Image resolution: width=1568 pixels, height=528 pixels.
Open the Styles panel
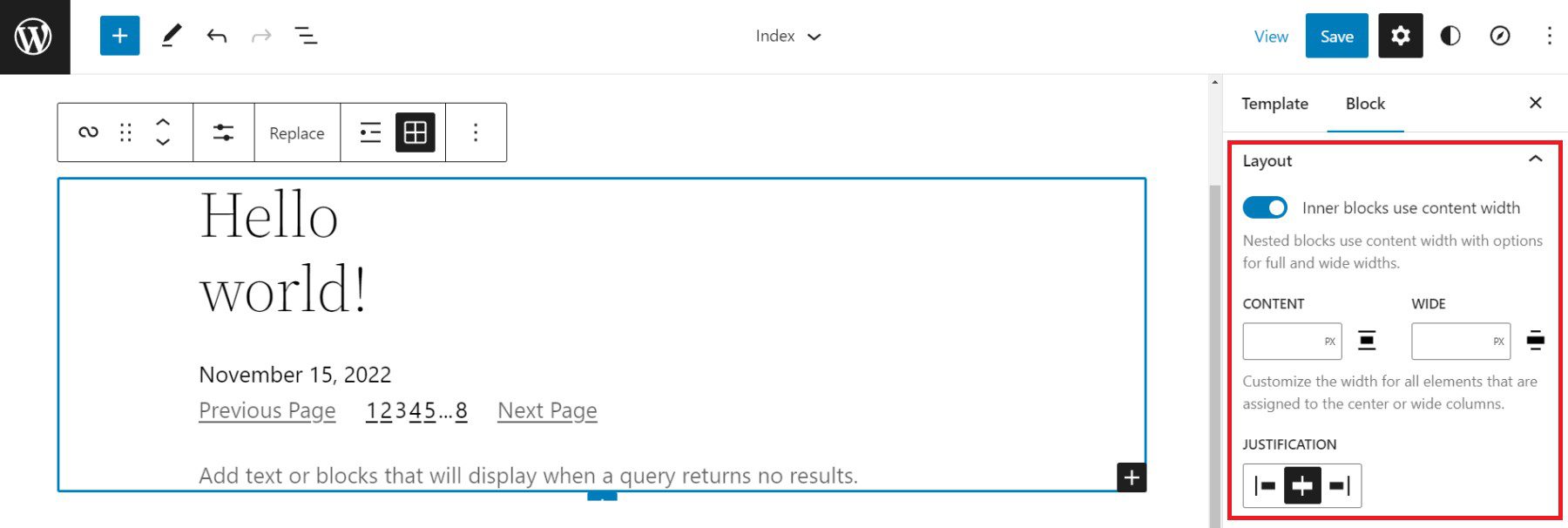pyautogui.click(x=1450, y=36)
